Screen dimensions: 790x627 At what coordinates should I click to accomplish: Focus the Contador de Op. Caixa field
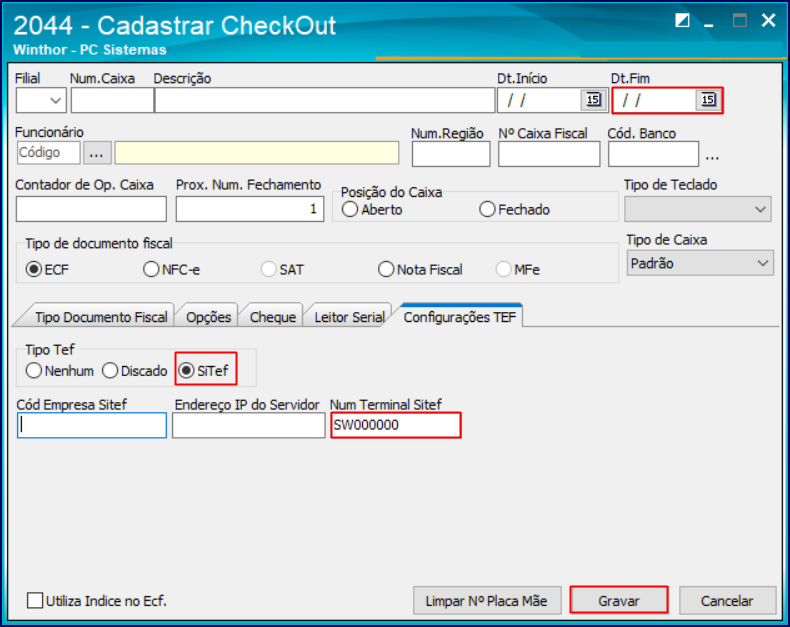[x=91, y=209]
